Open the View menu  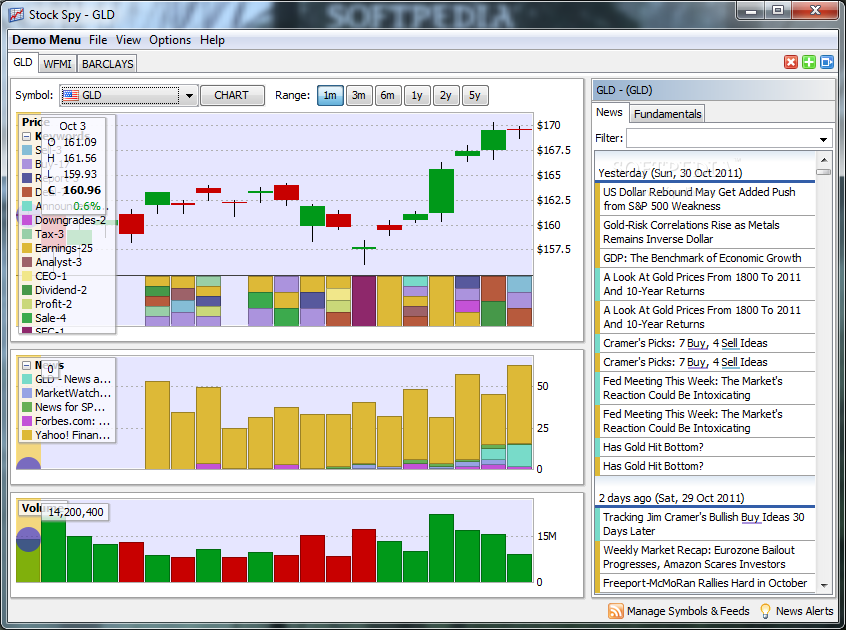pos(128,40)
